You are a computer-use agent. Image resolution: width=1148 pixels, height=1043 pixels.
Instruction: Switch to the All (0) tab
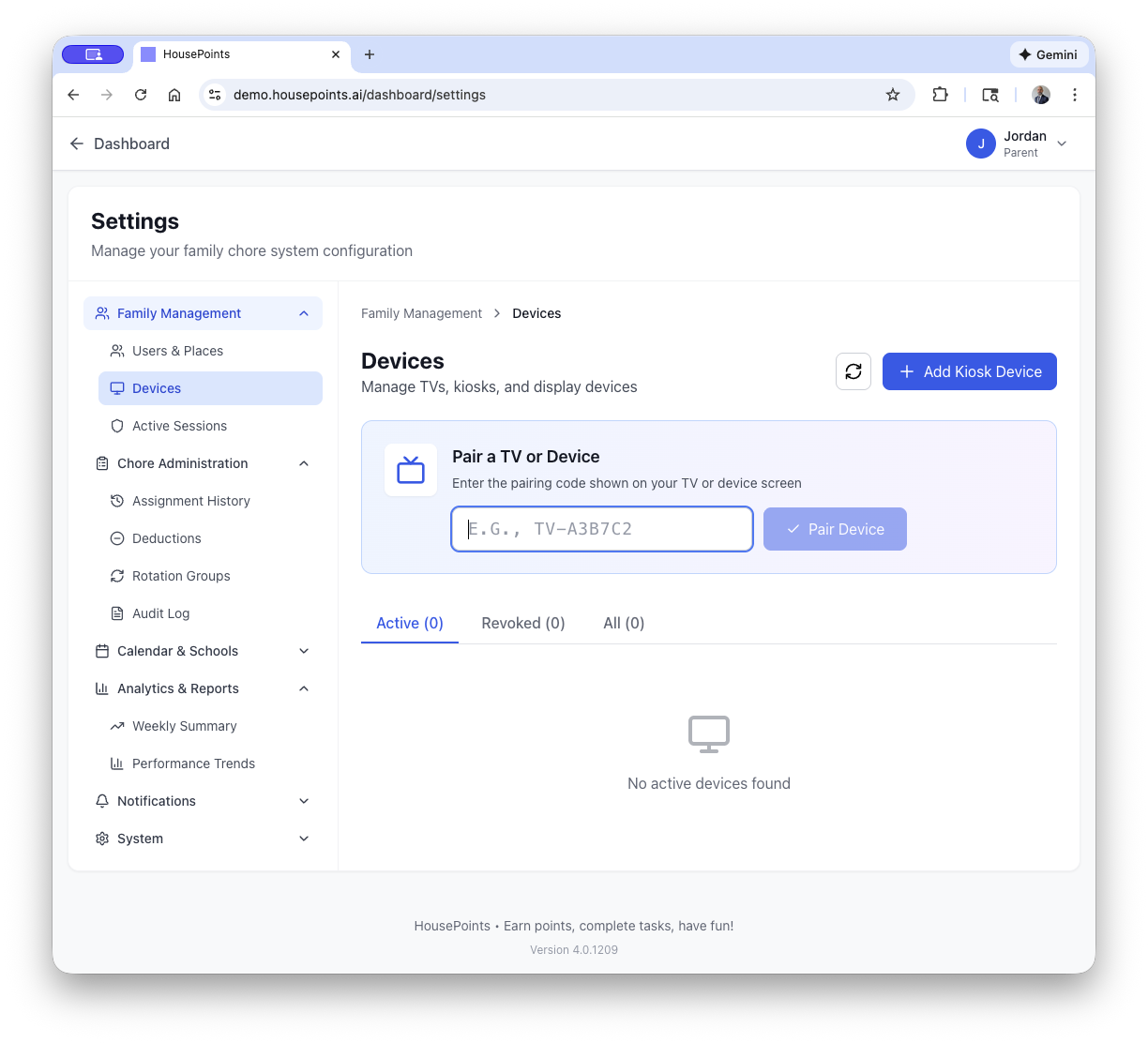(x=624, y=623)
